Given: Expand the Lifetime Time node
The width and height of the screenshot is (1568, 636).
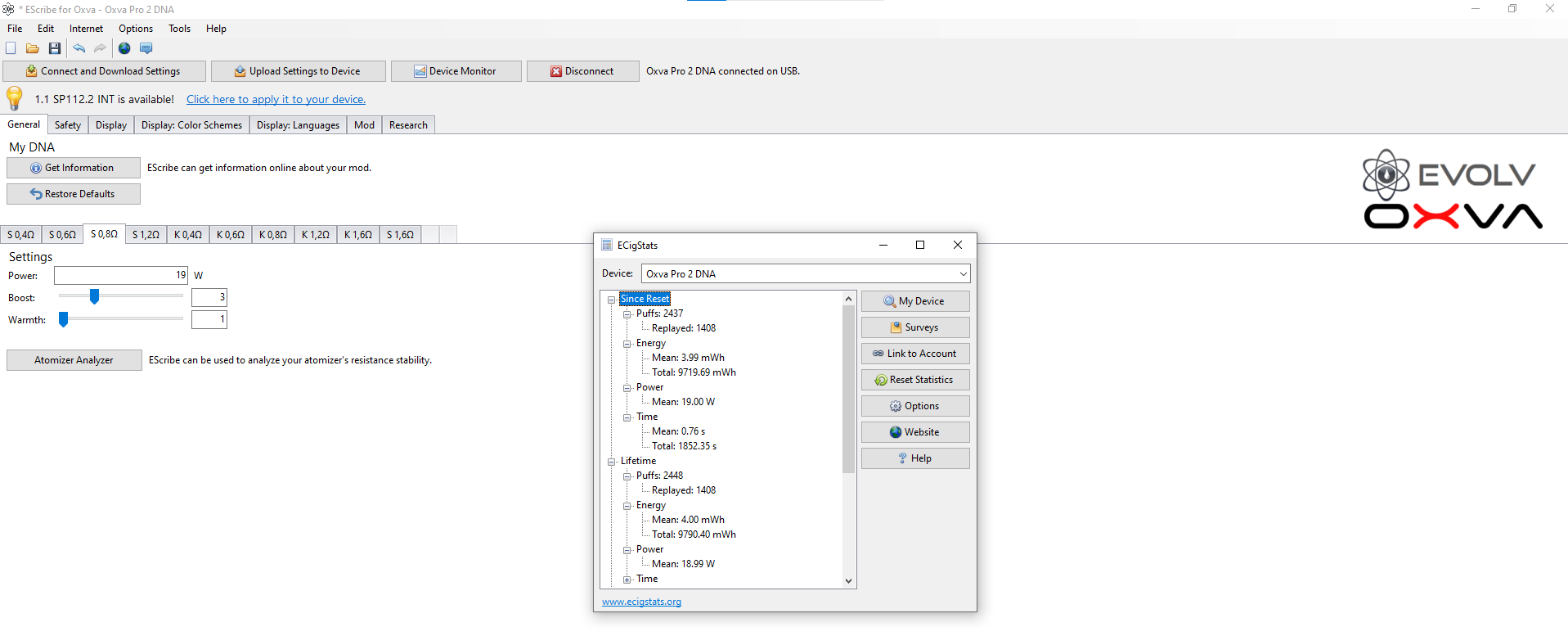Looking at the screenshot, I should pos(627,580).
